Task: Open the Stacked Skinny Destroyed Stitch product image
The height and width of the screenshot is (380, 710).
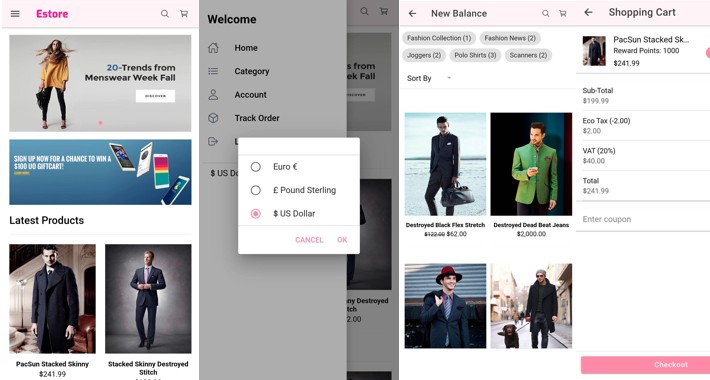Action: click(x=148, y=299)
